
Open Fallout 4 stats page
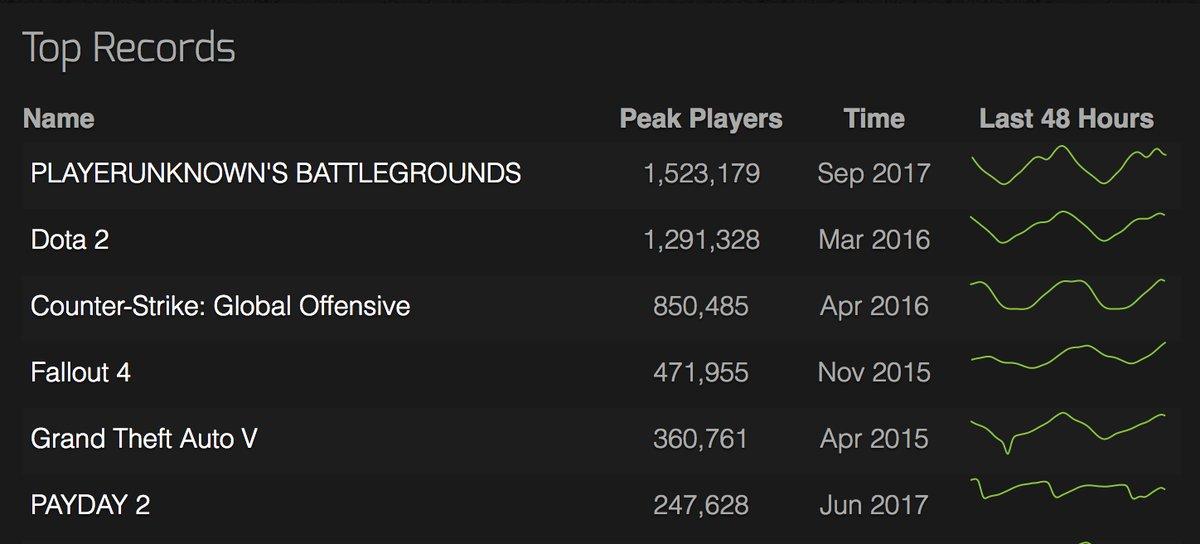pos(81,372)
